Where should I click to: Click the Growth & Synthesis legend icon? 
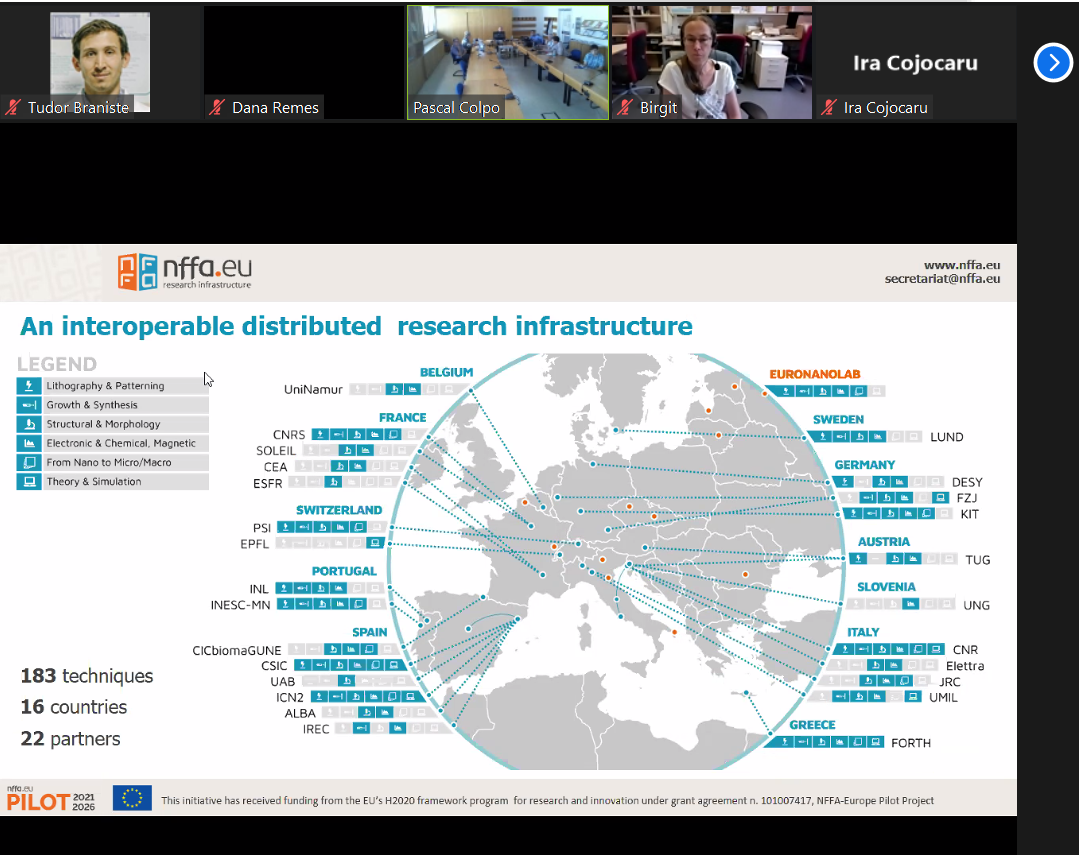(30, 405)
